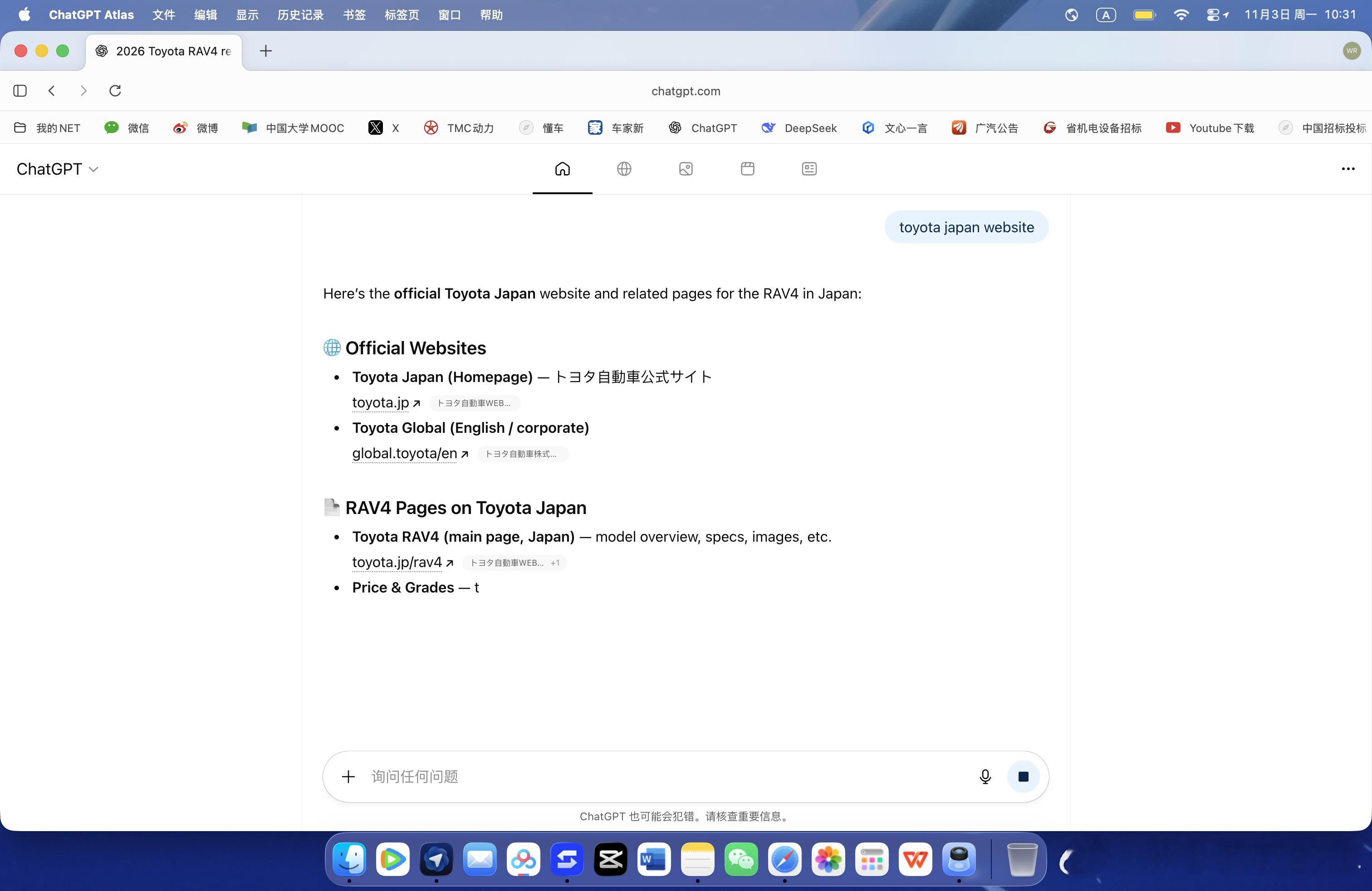
Task: Stop generating response with square button
Action: [1023, 776]
